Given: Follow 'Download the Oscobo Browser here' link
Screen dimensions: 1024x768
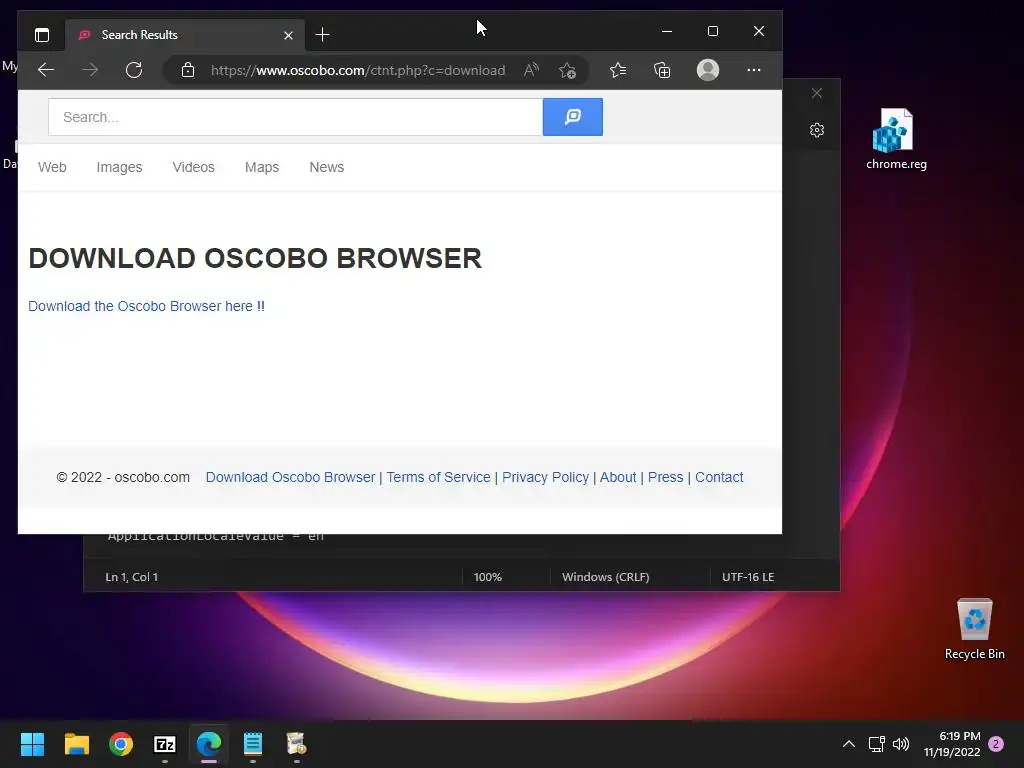Looking at the screenshot, I should point(146,306).
